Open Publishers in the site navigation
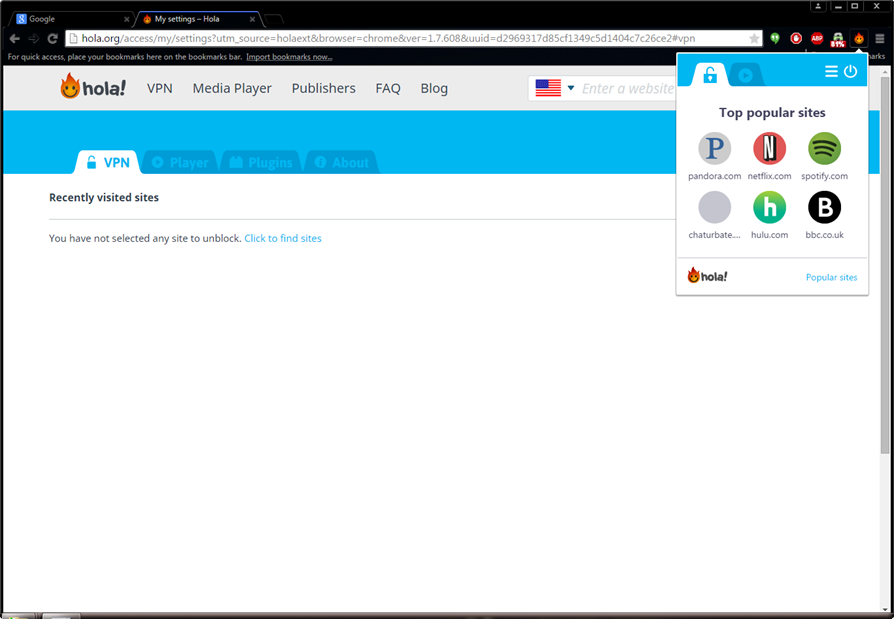The image size is (894, 619). pos(323,88)
